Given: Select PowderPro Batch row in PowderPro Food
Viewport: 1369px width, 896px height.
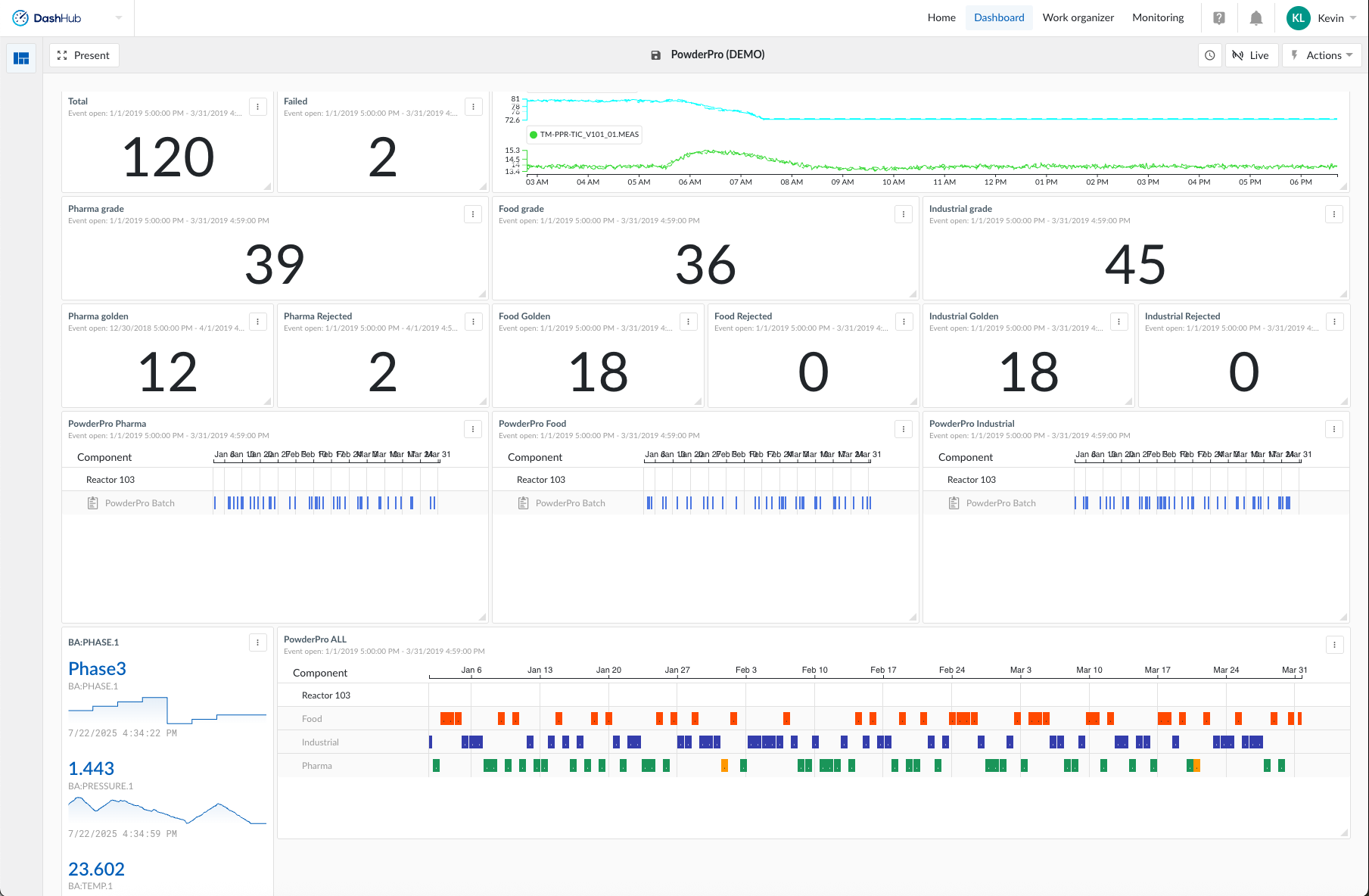Looking at the screenshot, I should coord(705,503).
